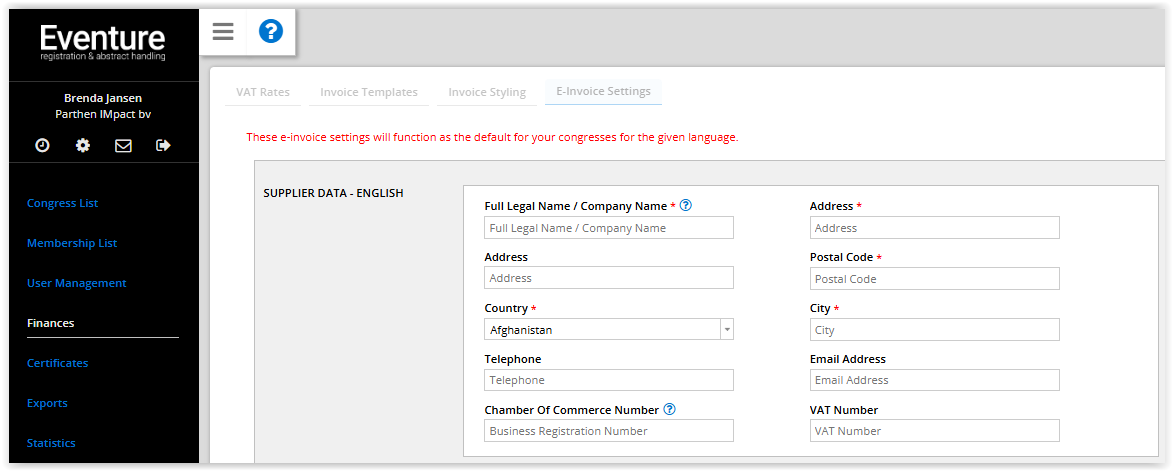Open the Certificates section
This screenshot has height=471, width=1173.
click(58, 363)
